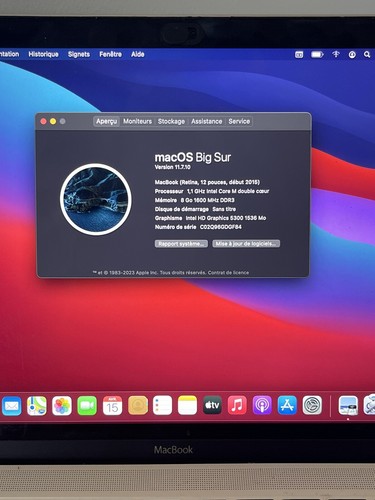Open System Preferences from the Dock
The width and height of the screenshot is (375, 500).
[x=312, y=406]
